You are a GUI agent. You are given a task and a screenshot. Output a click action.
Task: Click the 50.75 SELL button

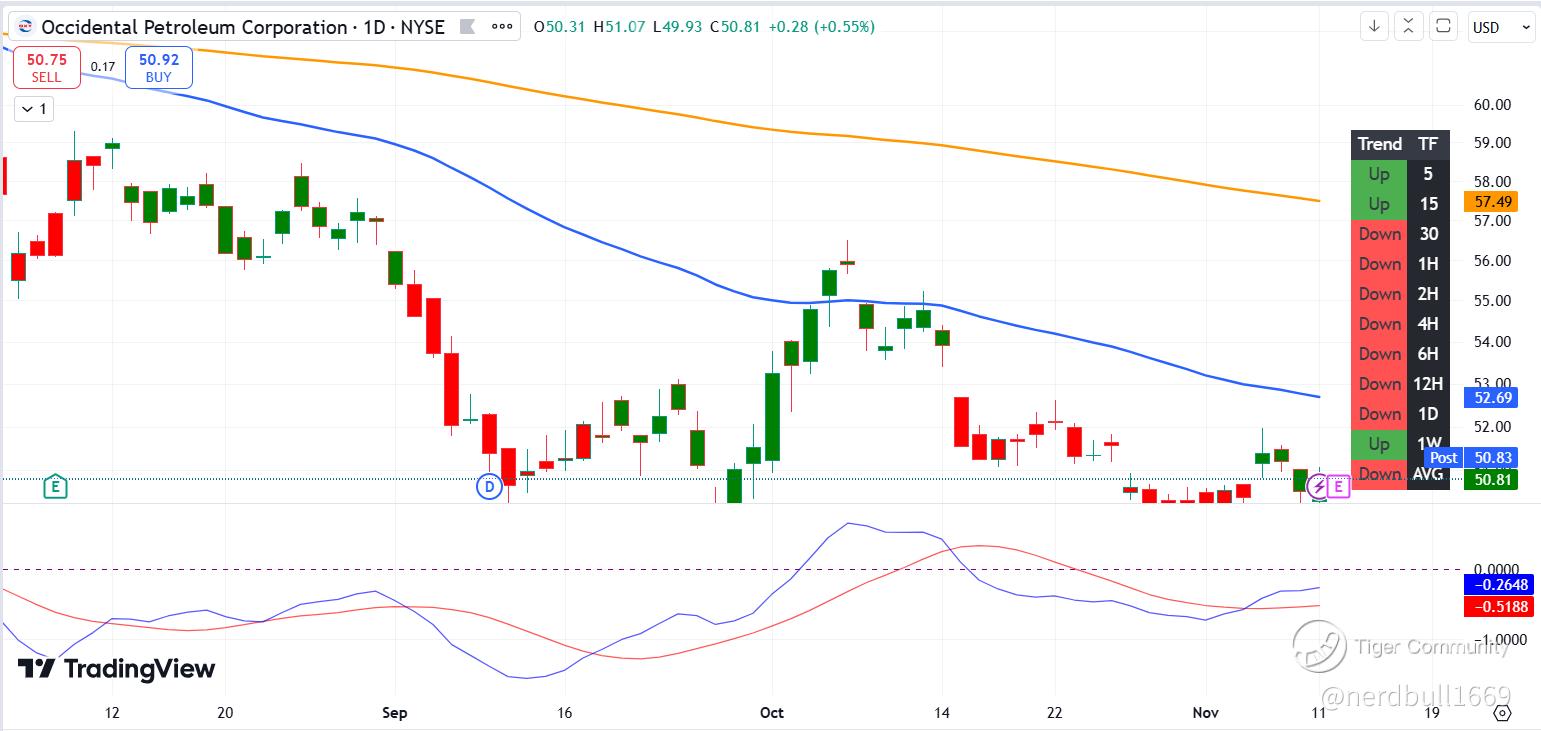pos(46,67)
